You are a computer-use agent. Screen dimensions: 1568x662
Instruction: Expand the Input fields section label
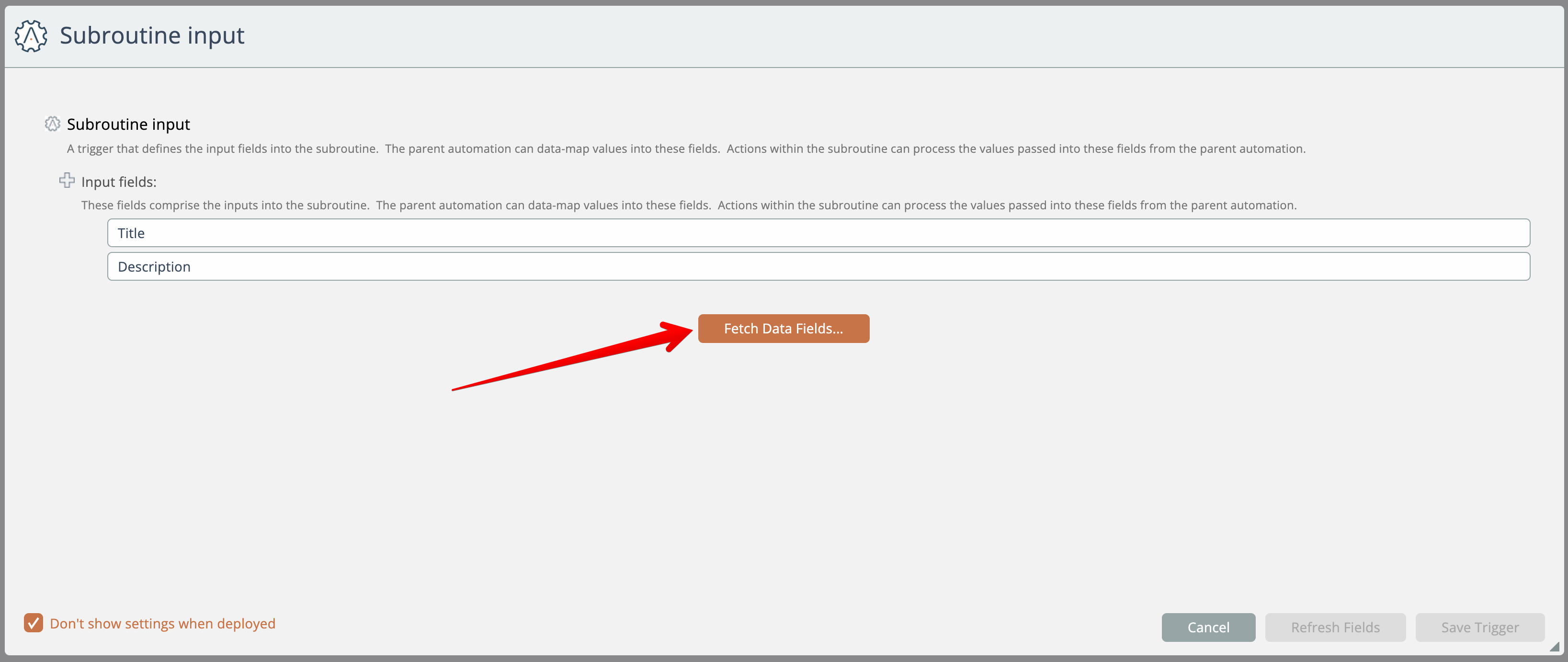(x=119, y=182)
